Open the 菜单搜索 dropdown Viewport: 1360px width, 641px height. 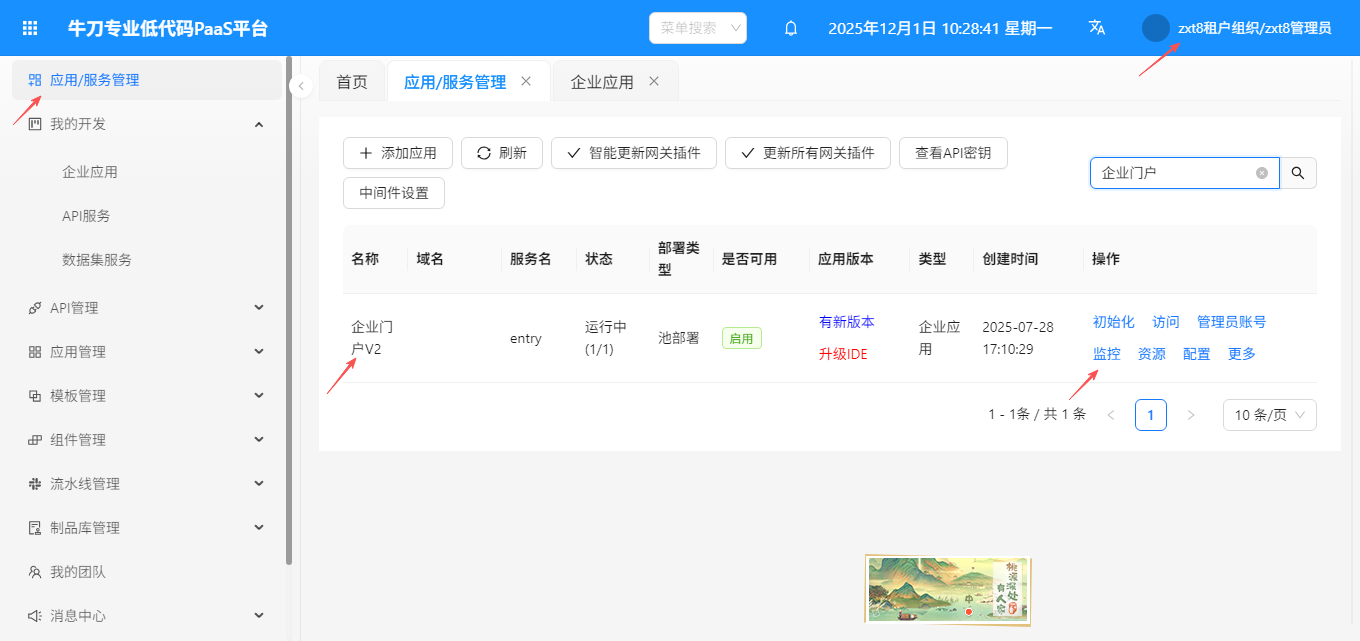[x=698, y=28]
